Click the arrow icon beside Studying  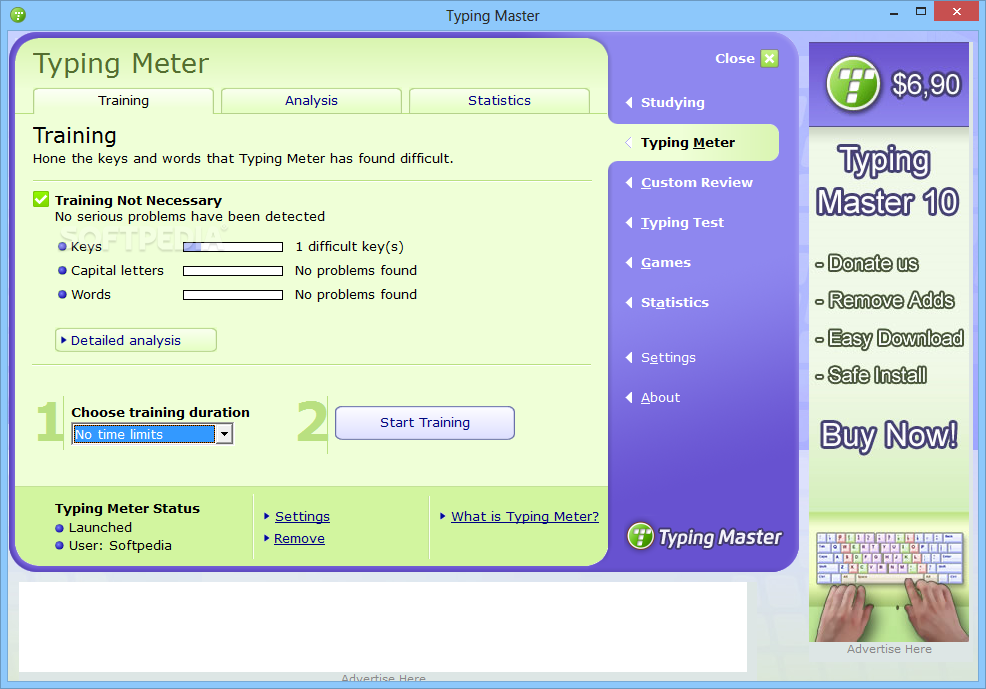[629, 102]
